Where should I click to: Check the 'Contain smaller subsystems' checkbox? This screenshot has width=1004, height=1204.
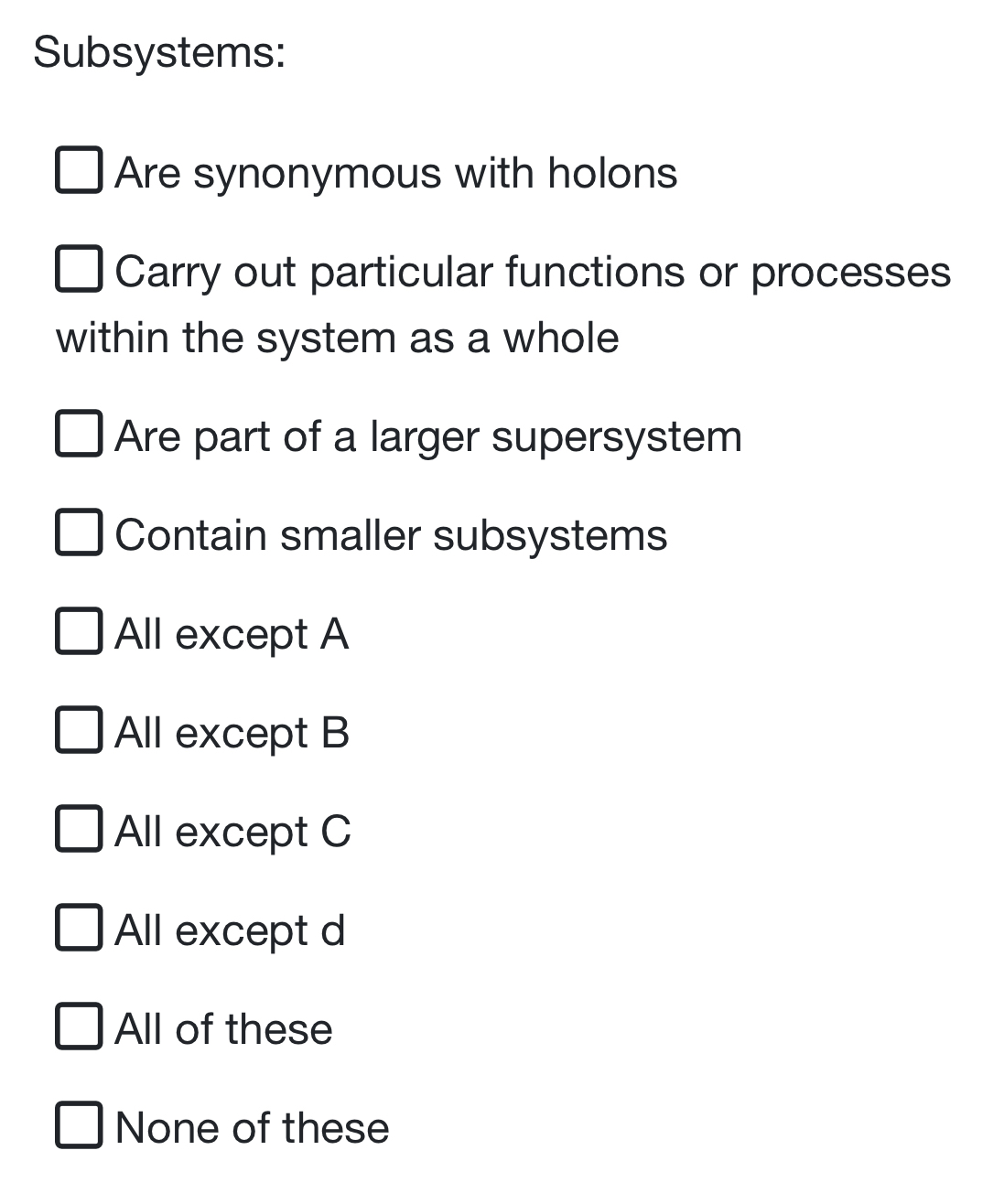pyautogui.click(x=80, y=533)
